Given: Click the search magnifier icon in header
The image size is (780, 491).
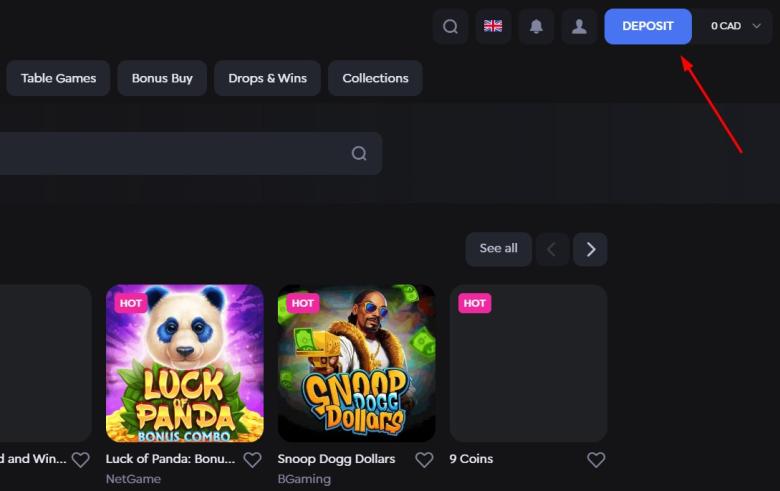Looking at the screenshot, I should click(450, 27).
